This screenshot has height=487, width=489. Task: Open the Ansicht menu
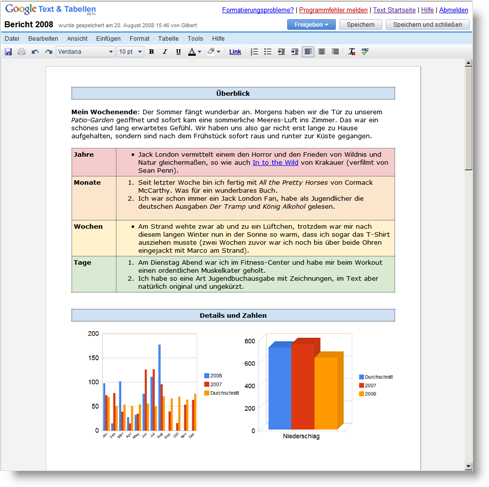(77, 39)
